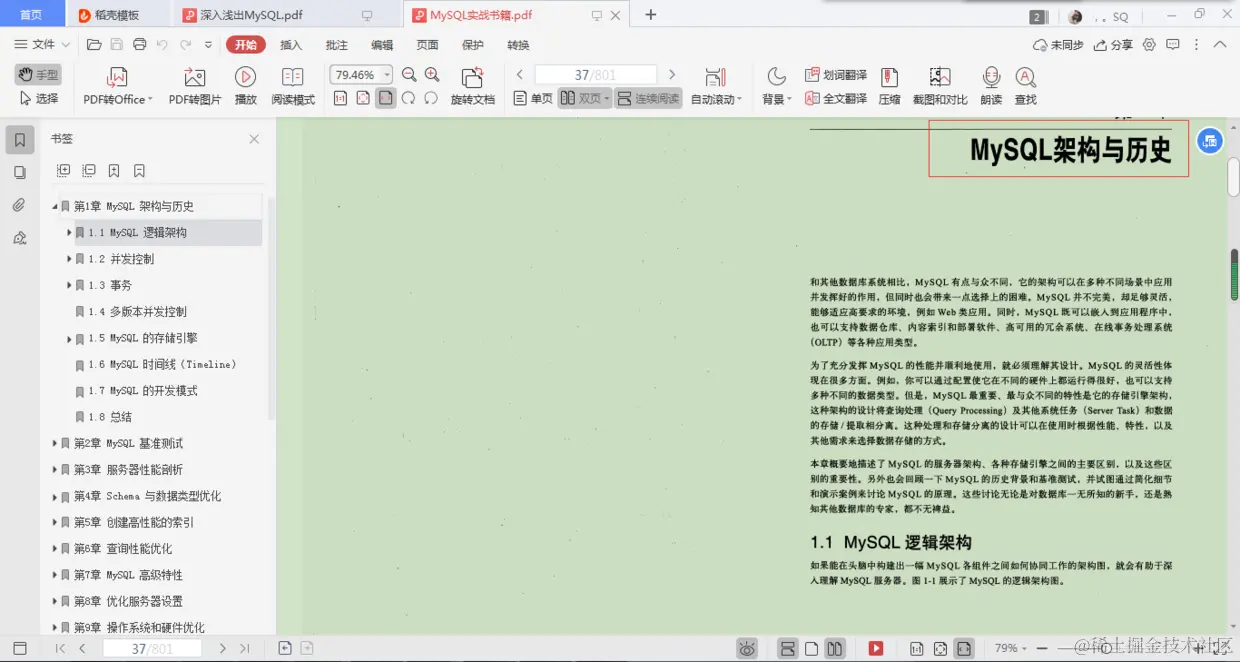The image size is (1240, 662).
Task: Collapse all bookmarks icon in 书签 panel
Action: (89, 171)
